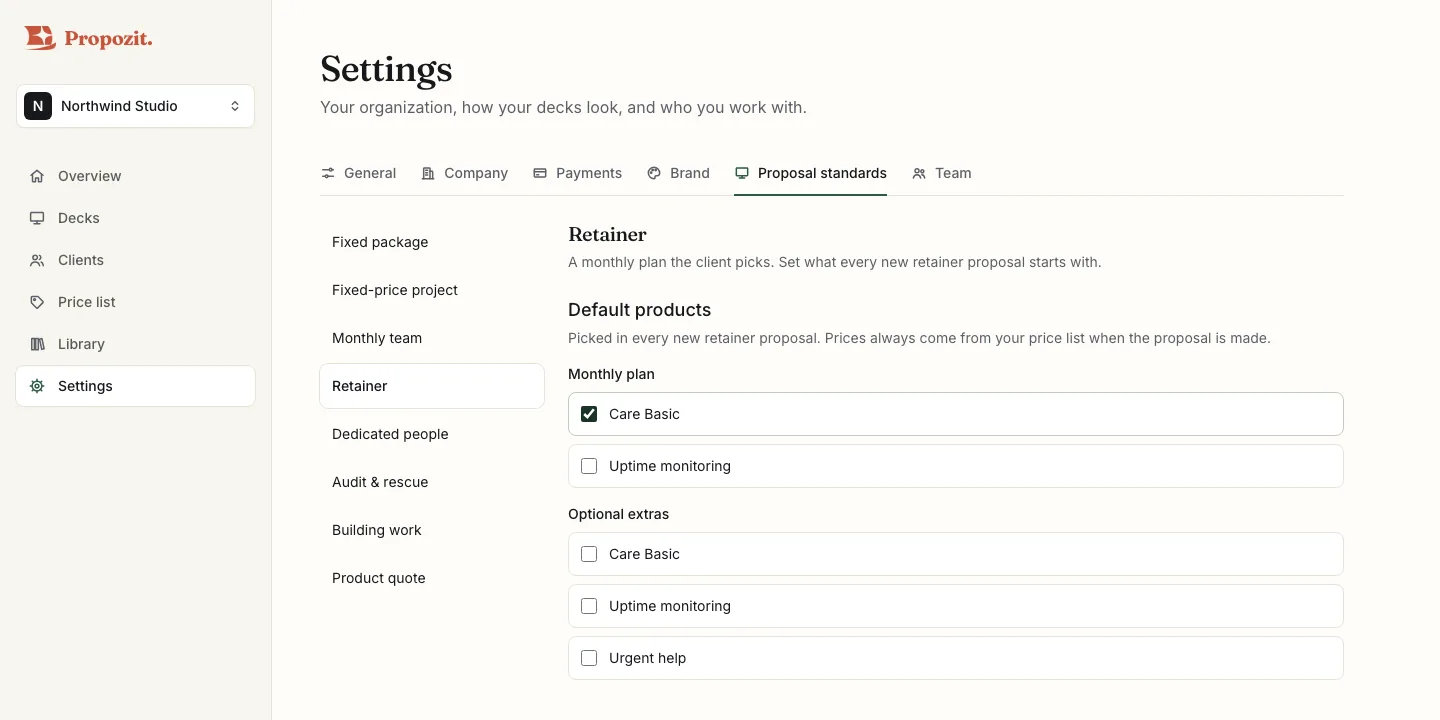The height and width of the screenshot is (720, 1440).
Task: Tick Uptime monitoring under Optional extras
Action: tap(589, 606)
